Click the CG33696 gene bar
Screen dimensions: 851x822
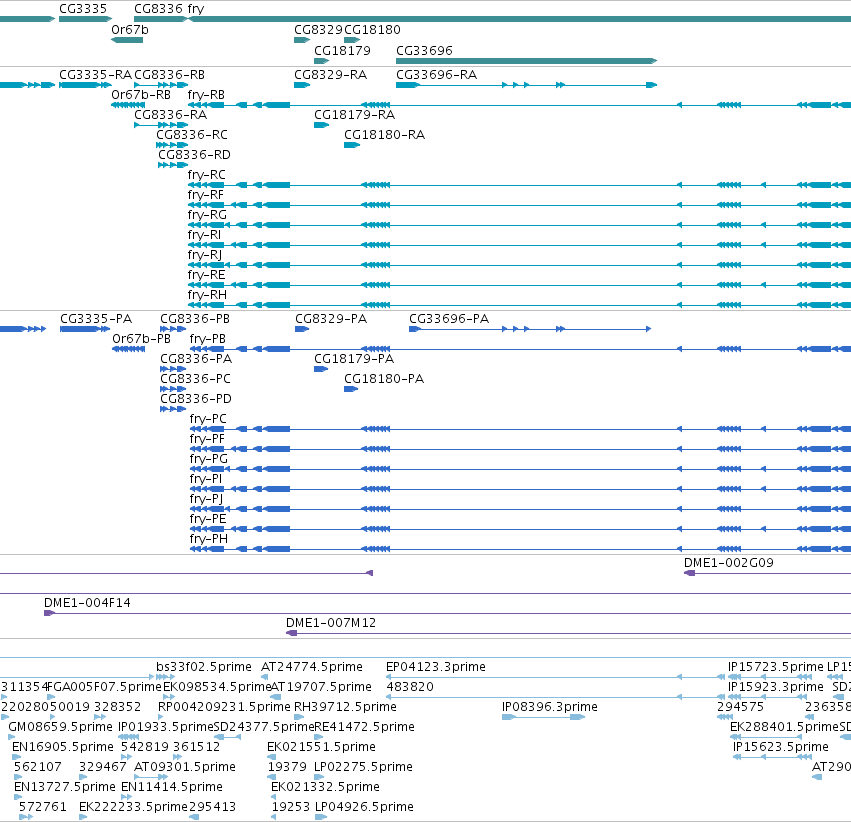[526, 61]
